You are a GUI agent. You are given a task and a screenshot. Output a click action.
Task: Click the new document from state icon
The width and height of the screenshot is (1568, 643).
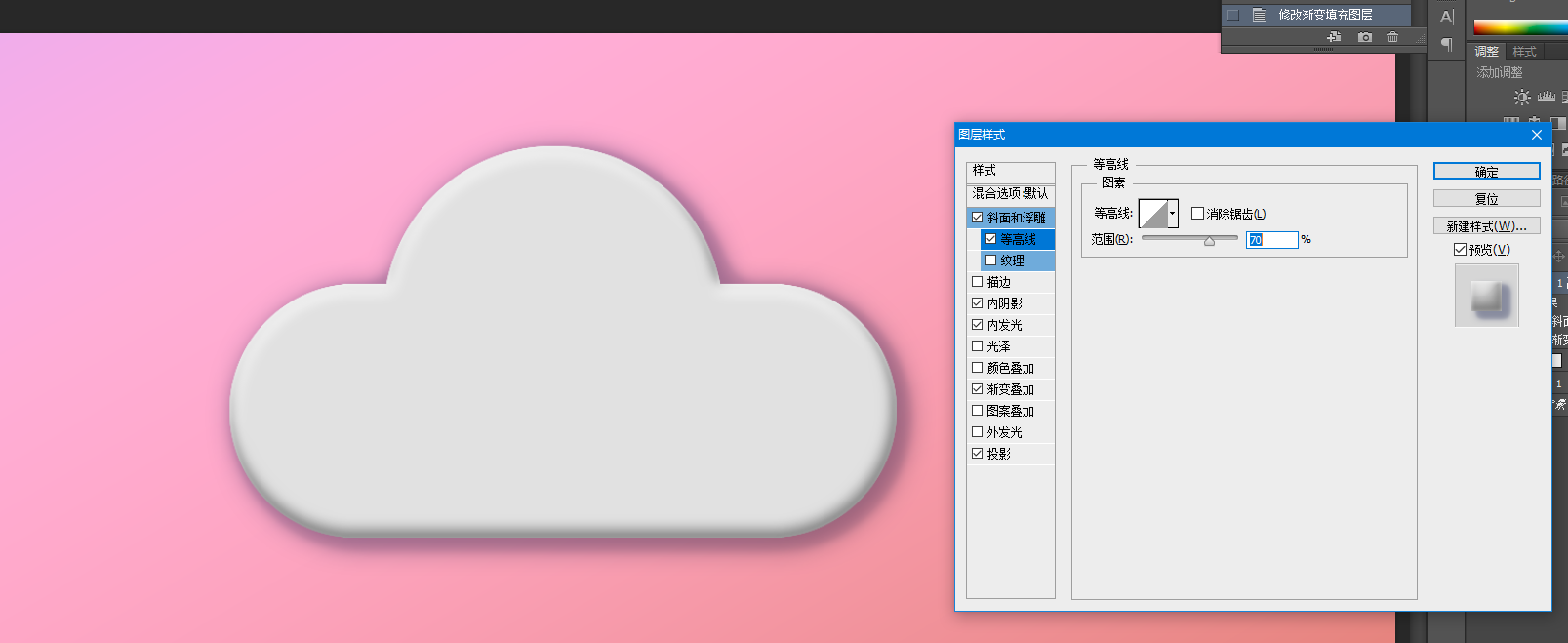(x=1334, y=37)
